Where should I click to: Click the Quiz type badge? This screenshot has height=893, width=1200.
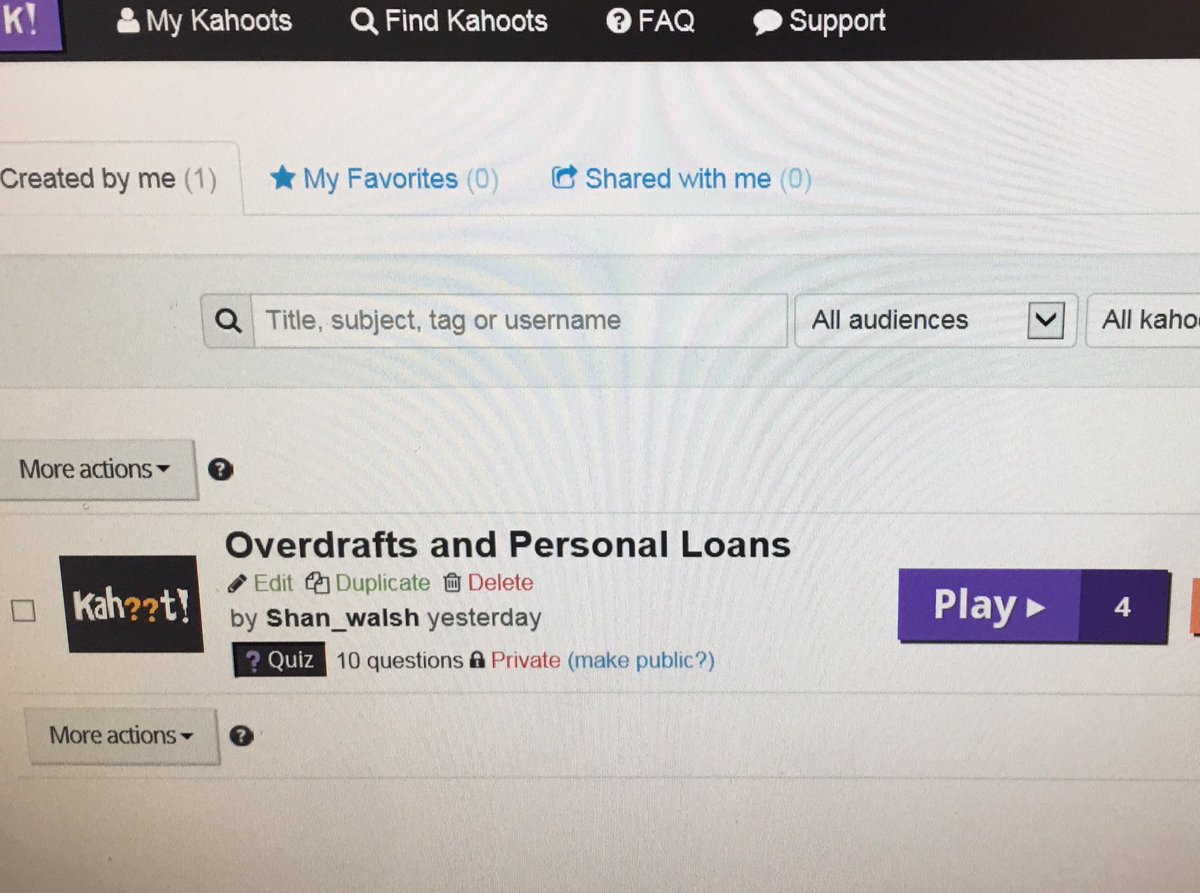(280, 661)
